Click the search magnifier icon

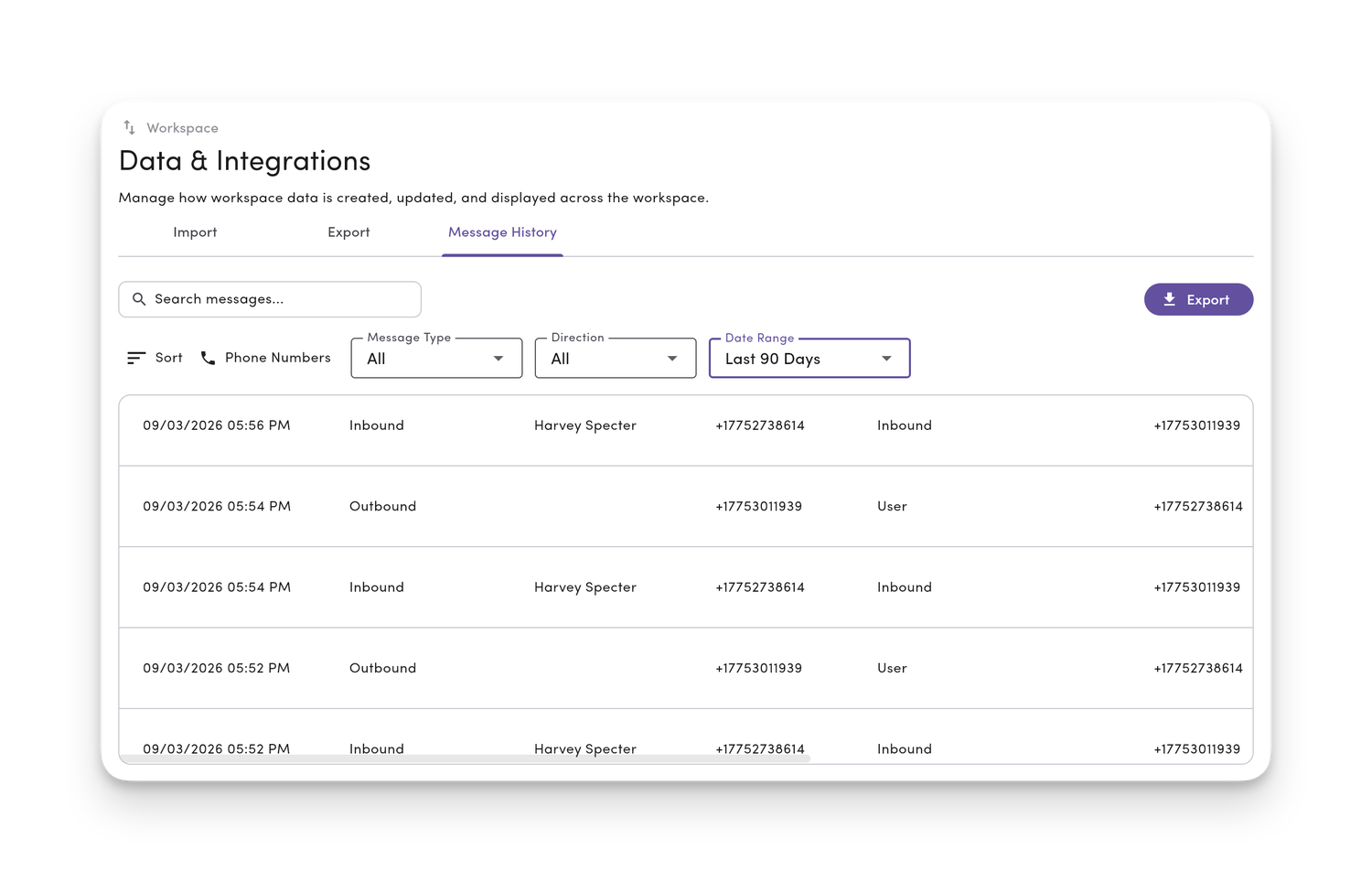click(139, 299)
